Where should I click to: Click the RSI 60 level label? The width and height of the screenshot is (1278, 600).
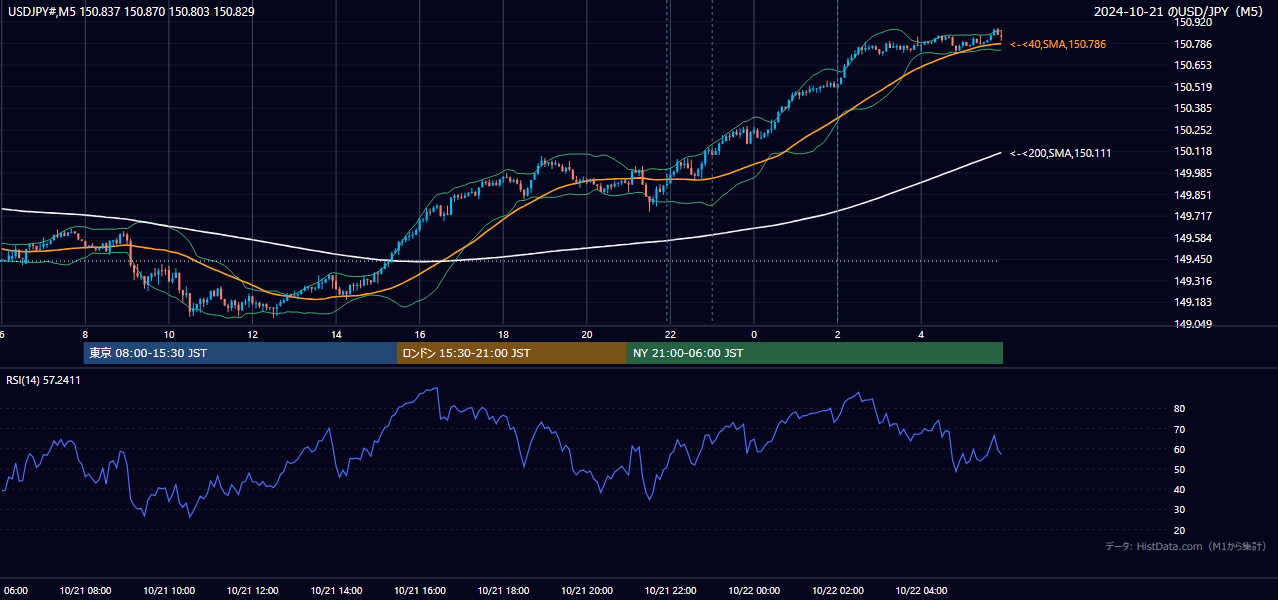pos(1180,449)
